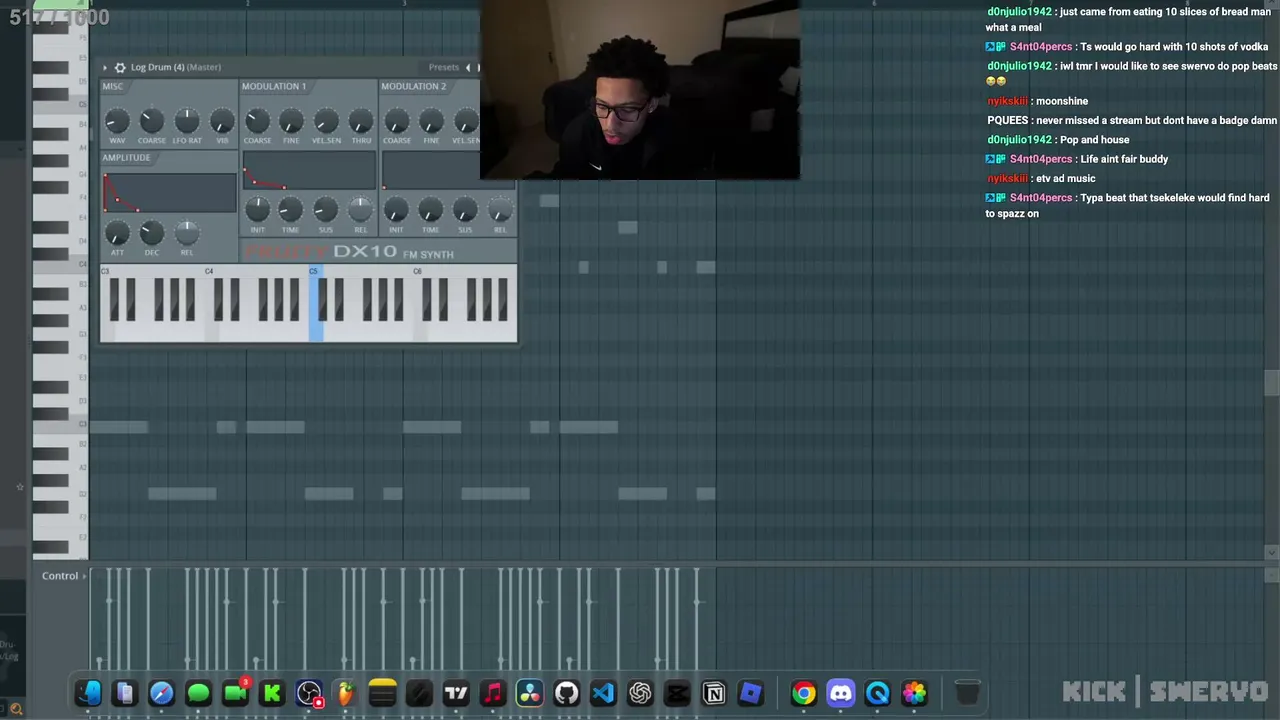Adjust the Modulation 2 TIME envelope knob
Viewport: 1280px width, 720px height.
tap(431, 209)
